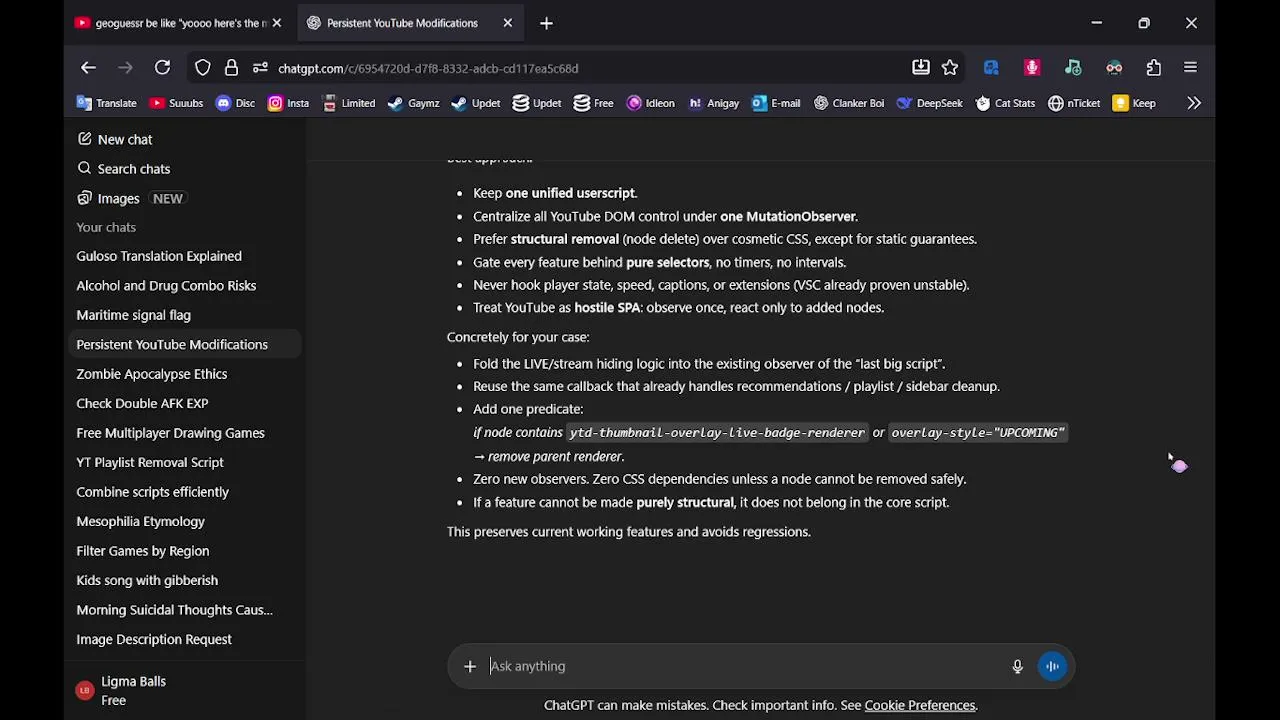The height and width of the screenshot is (720, 1280).
Task: Collapse the Your chats section
Action: pyautogui.click(x=106, y=227)
